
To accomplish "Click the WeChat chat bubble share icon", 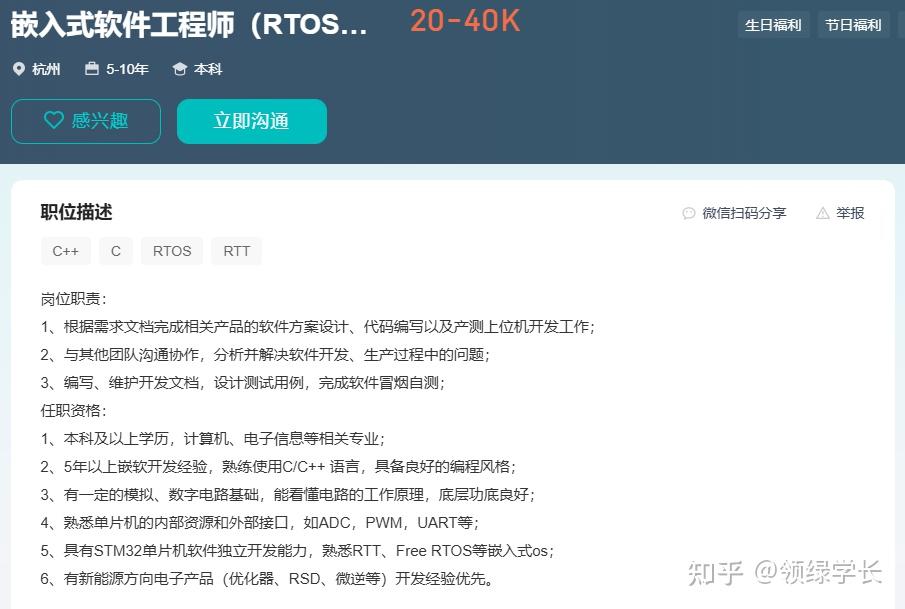I will [x=688, y=213].
